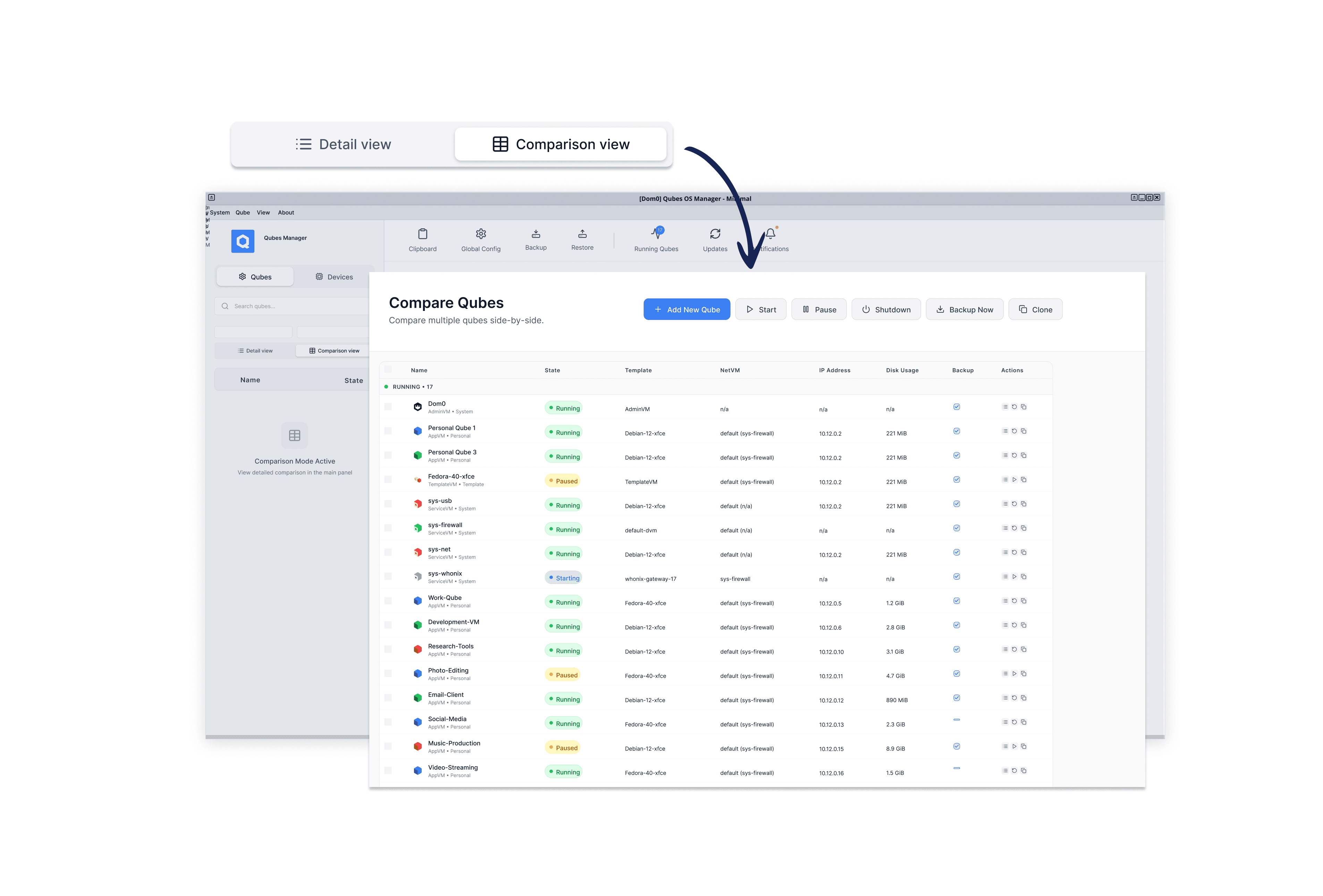This screenshot has height=896, width=1323.
Task: Open the Clipboard toolbar icon
Action: tap(422, 234)
